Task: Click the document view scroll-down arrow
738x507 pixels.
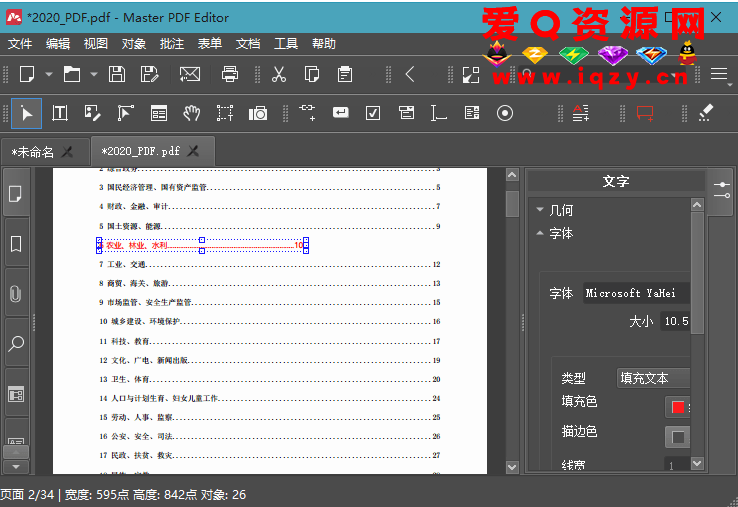Action: 512,467
